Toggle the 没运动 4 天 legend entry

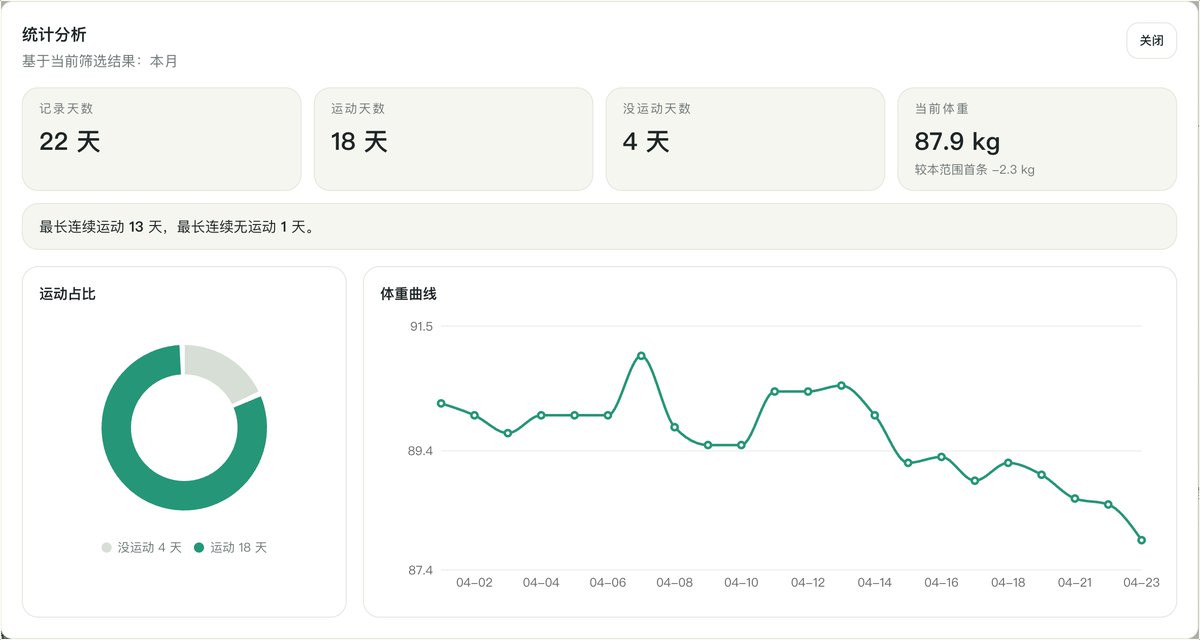pyautogui.click(x=143, y=547)
